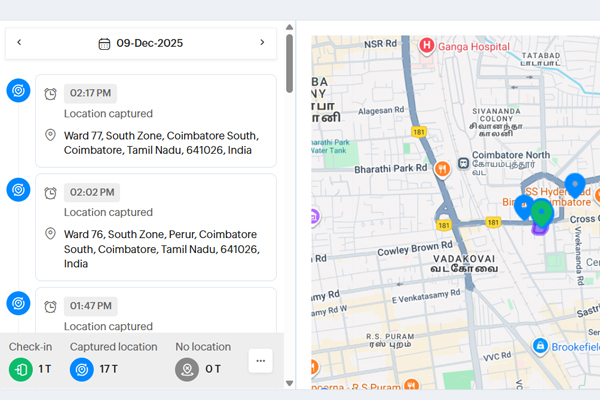Open the 09-Dec-2025 date picker

140,43
